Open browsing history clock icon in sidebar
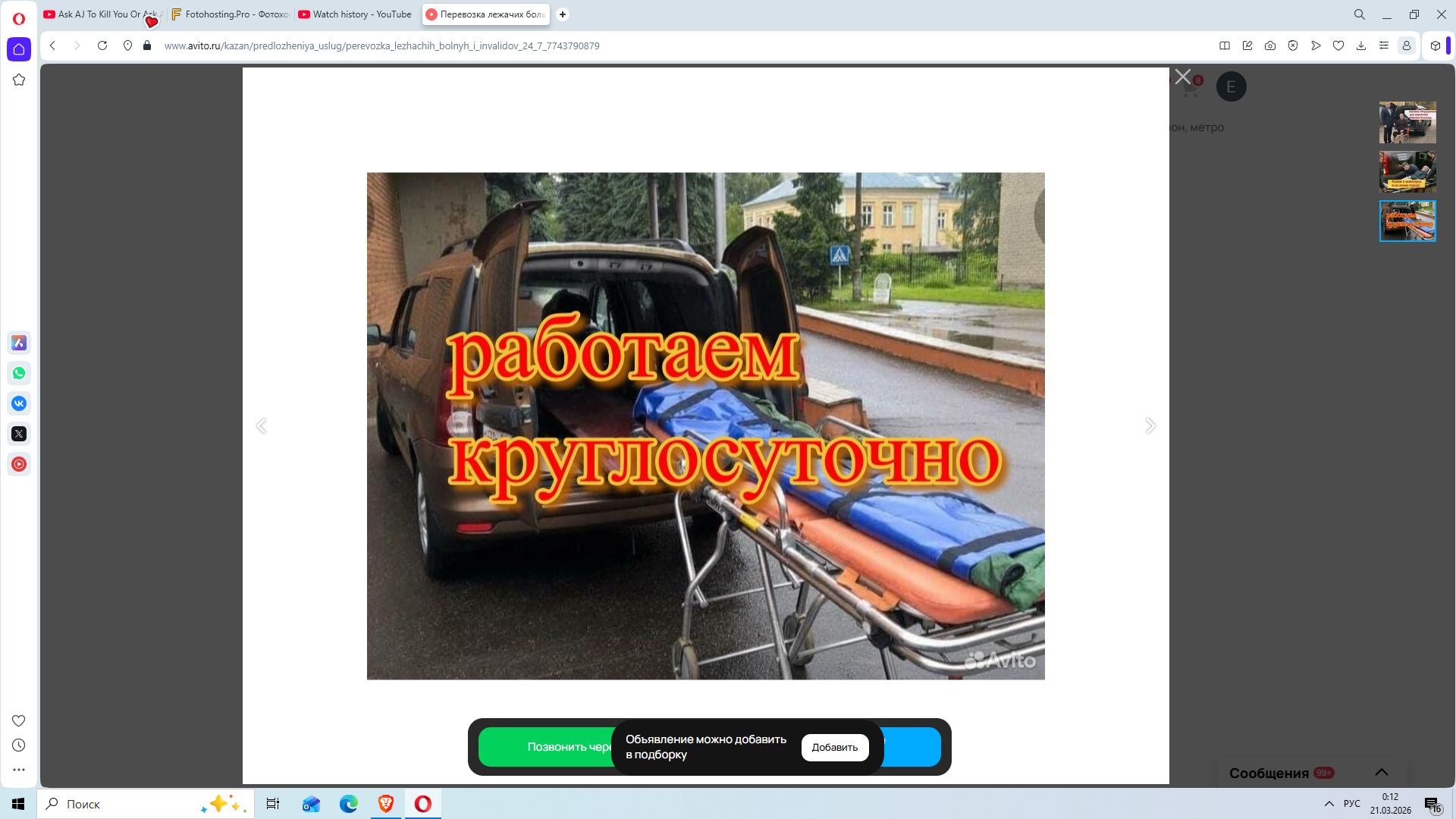 click(x=19, y=745)
